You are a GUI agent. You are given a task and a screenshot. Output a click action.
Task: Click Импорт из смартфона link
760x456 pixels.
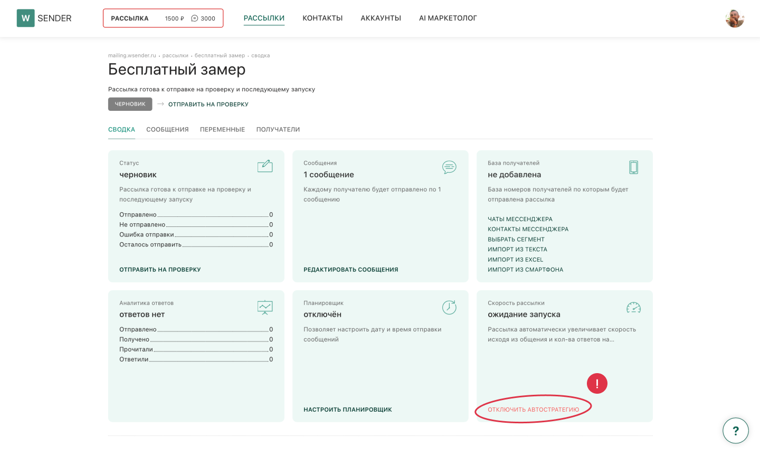(x=525, y=269)
